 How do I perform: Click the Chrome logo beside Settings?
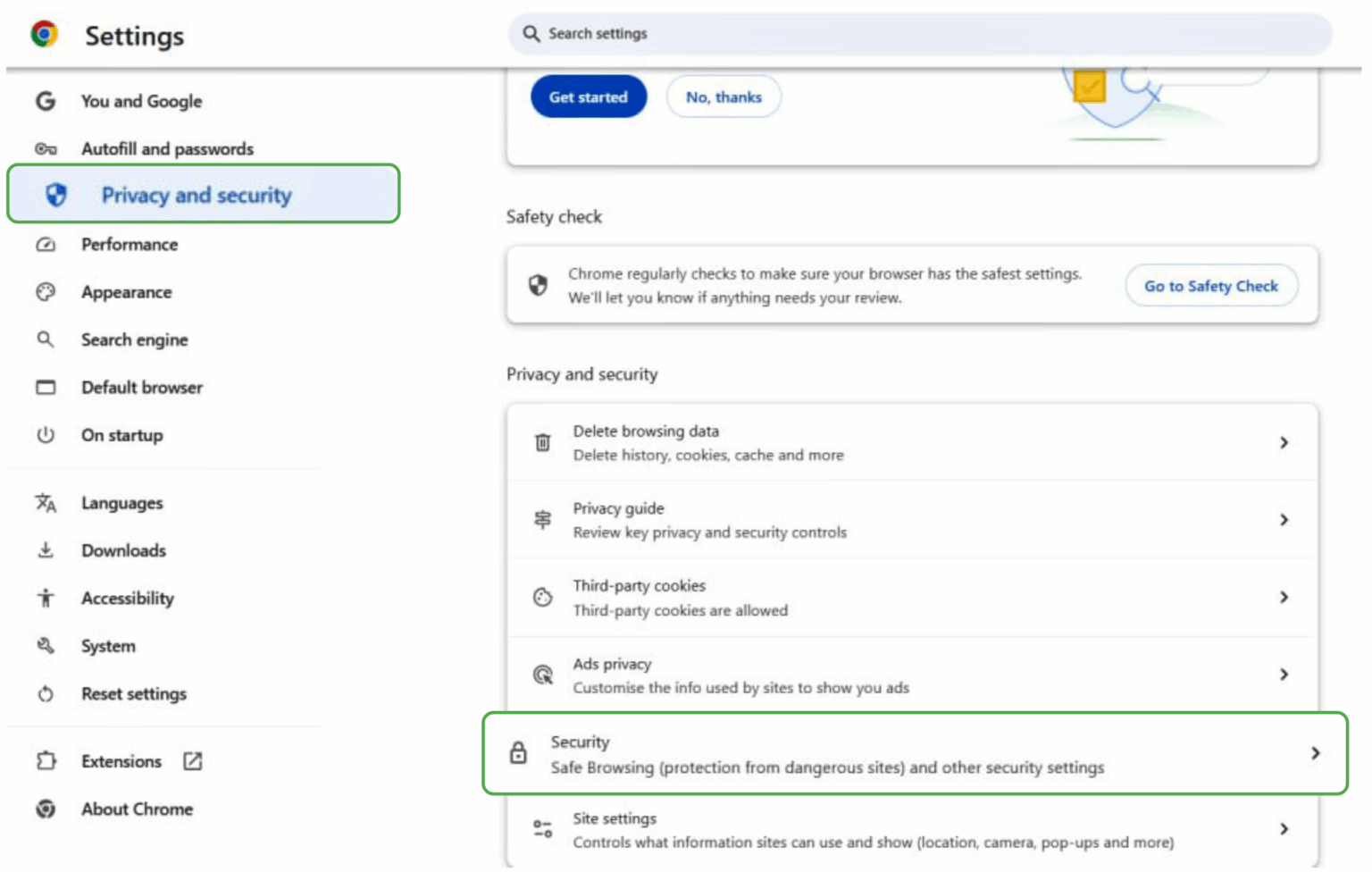[44, 34]
